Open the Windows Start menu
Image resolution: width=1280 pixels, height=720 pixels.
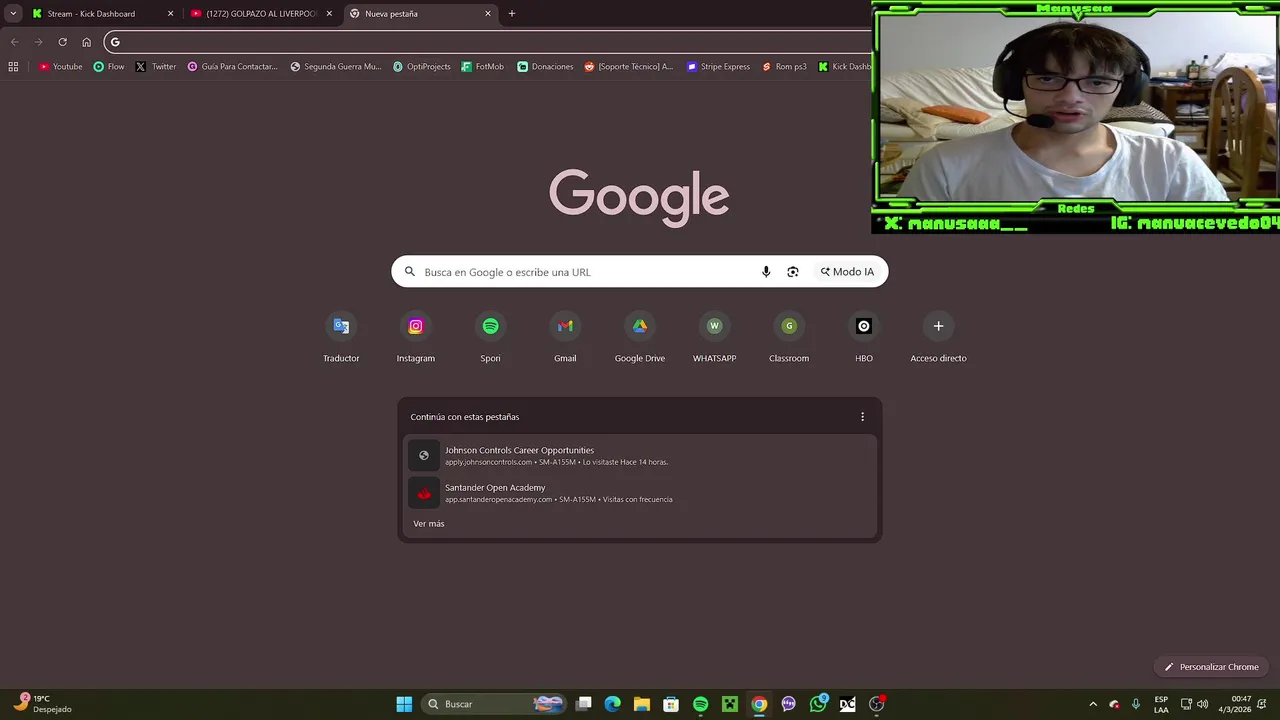point(404,704)
